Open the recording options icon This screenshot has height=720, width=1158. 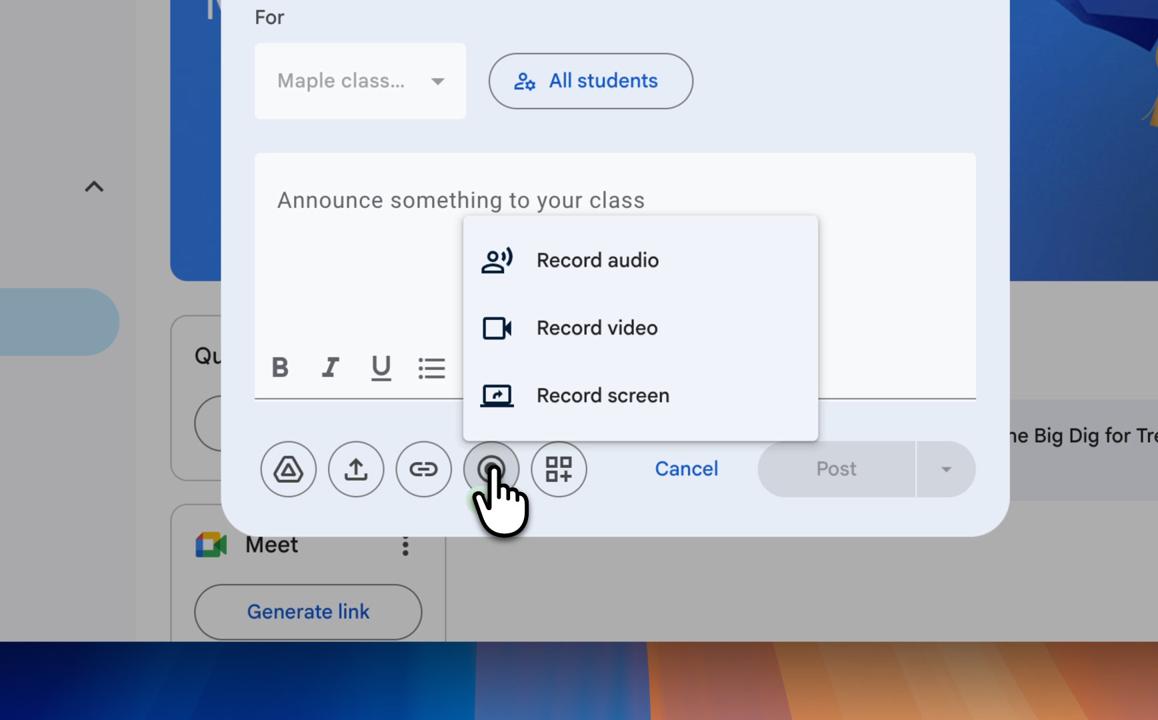pyautogui.click(x=492, y=469)
